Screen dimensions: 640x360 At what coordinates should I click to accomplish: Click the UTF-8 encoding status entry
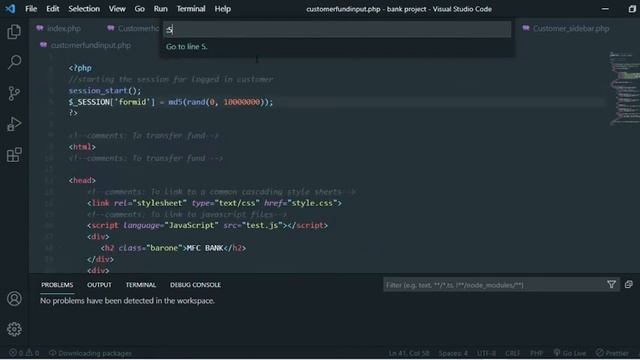point(486,353)
